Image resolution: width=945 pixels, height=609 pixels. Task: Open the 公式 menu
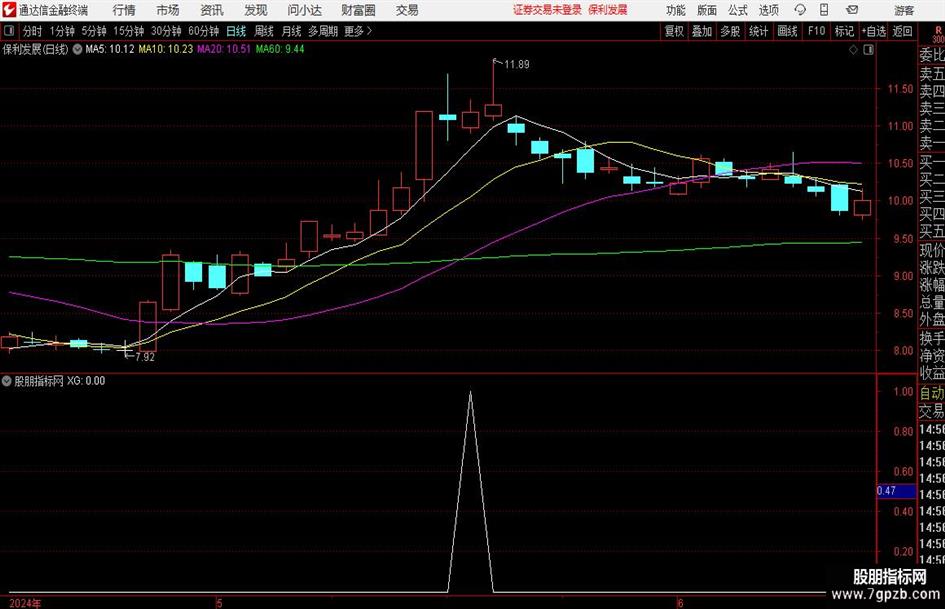738,10
